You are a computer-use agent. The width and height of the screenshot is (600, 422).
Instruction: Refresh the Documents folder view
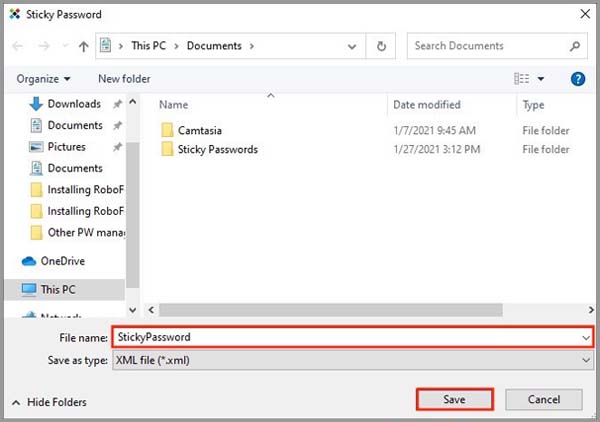coord(381,46)
